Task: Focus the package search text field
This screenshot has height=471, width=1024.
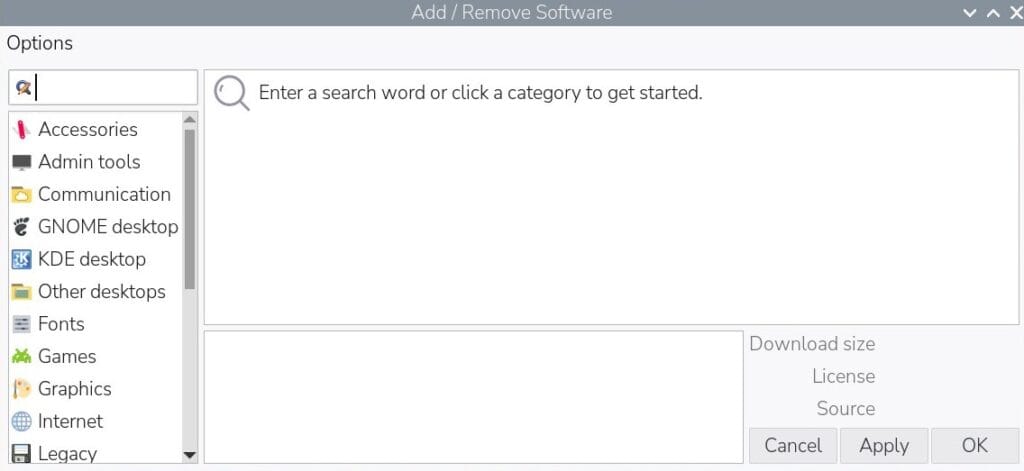Action: click(x=115, y=88)
